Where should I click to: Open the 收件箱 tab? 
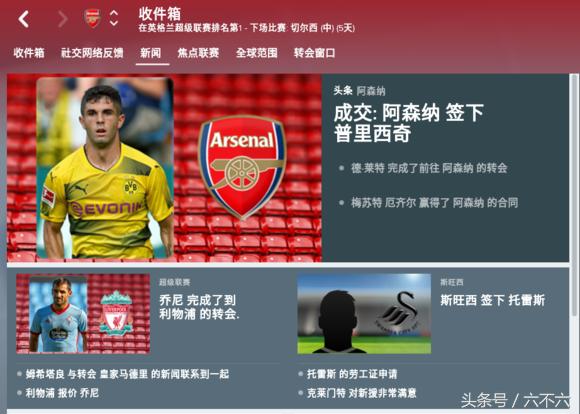[29, 53]
